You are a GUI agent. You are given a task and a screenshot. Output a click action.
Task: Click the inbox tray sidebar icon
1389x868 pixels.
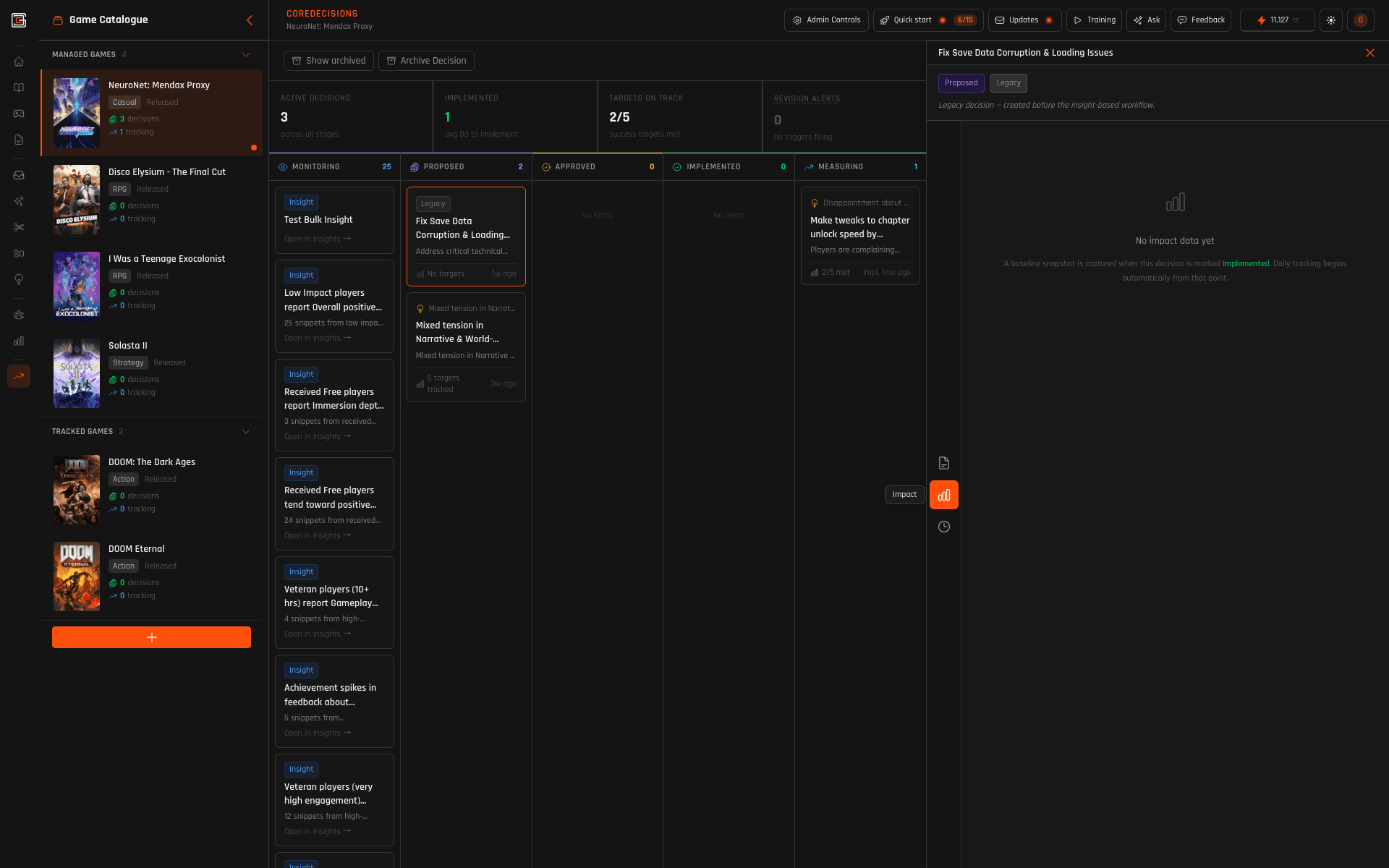[x=19, y=175]
